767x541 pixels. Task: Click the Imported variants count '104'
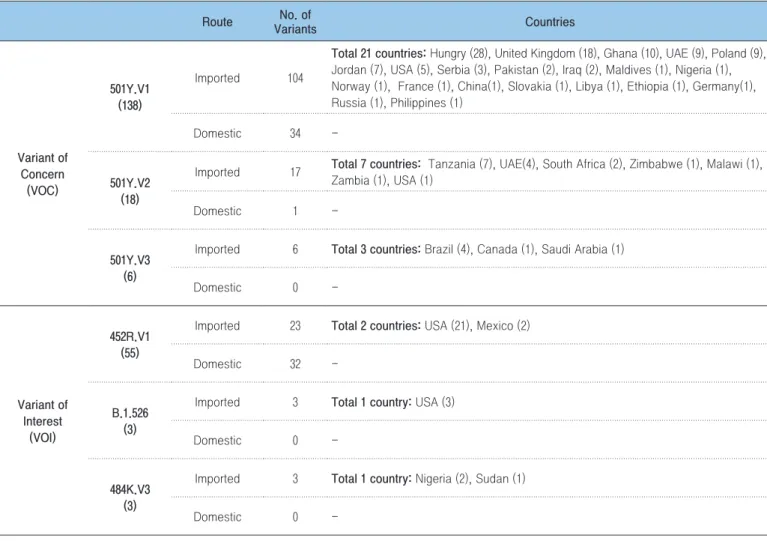pyautogui.click(x=295, y=78)
